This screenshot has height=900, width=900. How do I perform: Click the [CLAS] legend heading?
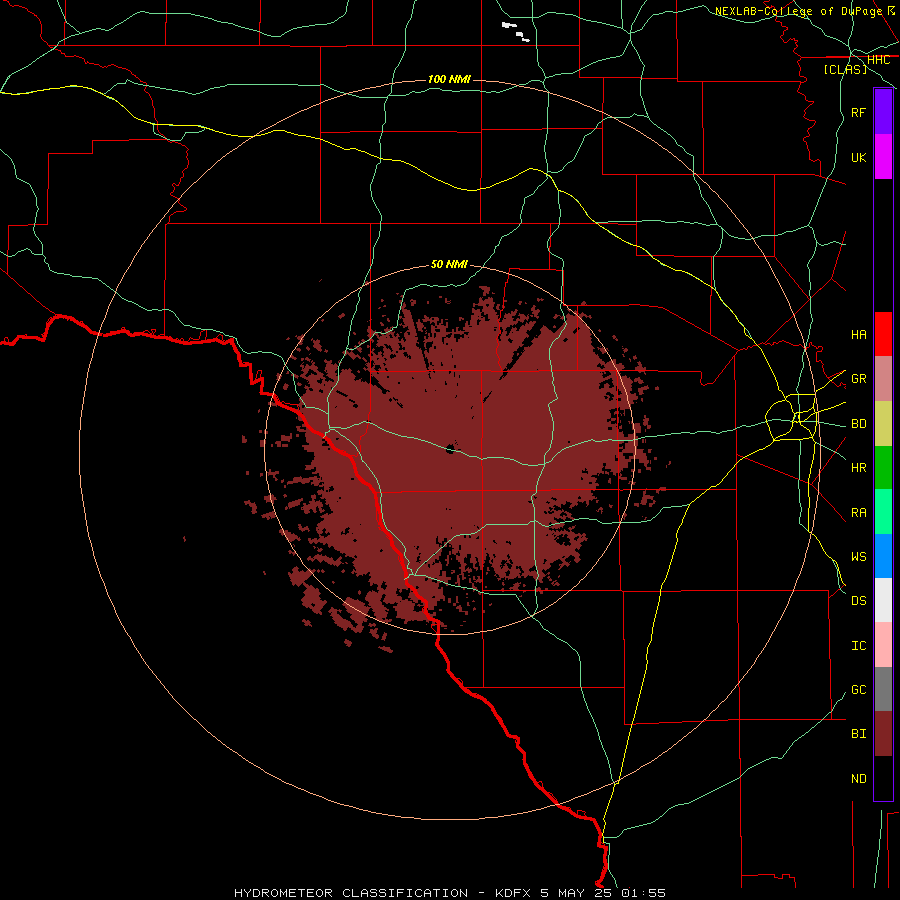[x=845, y=70]
